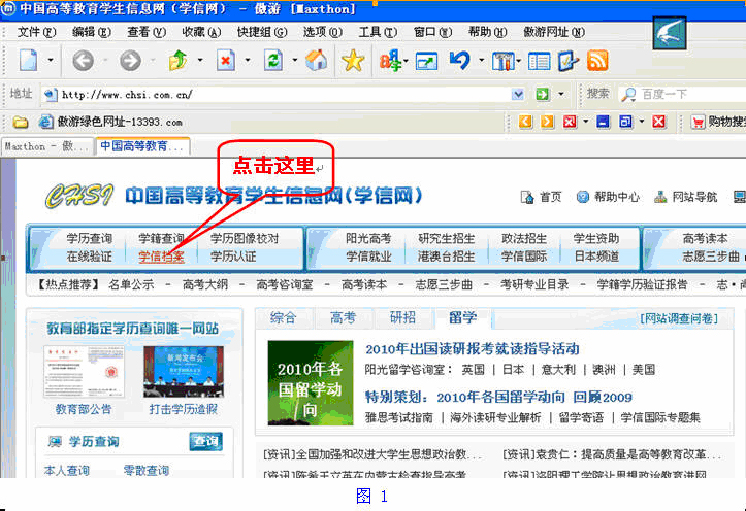
Task: Click the 帮助中心 link
Action: 608,197
